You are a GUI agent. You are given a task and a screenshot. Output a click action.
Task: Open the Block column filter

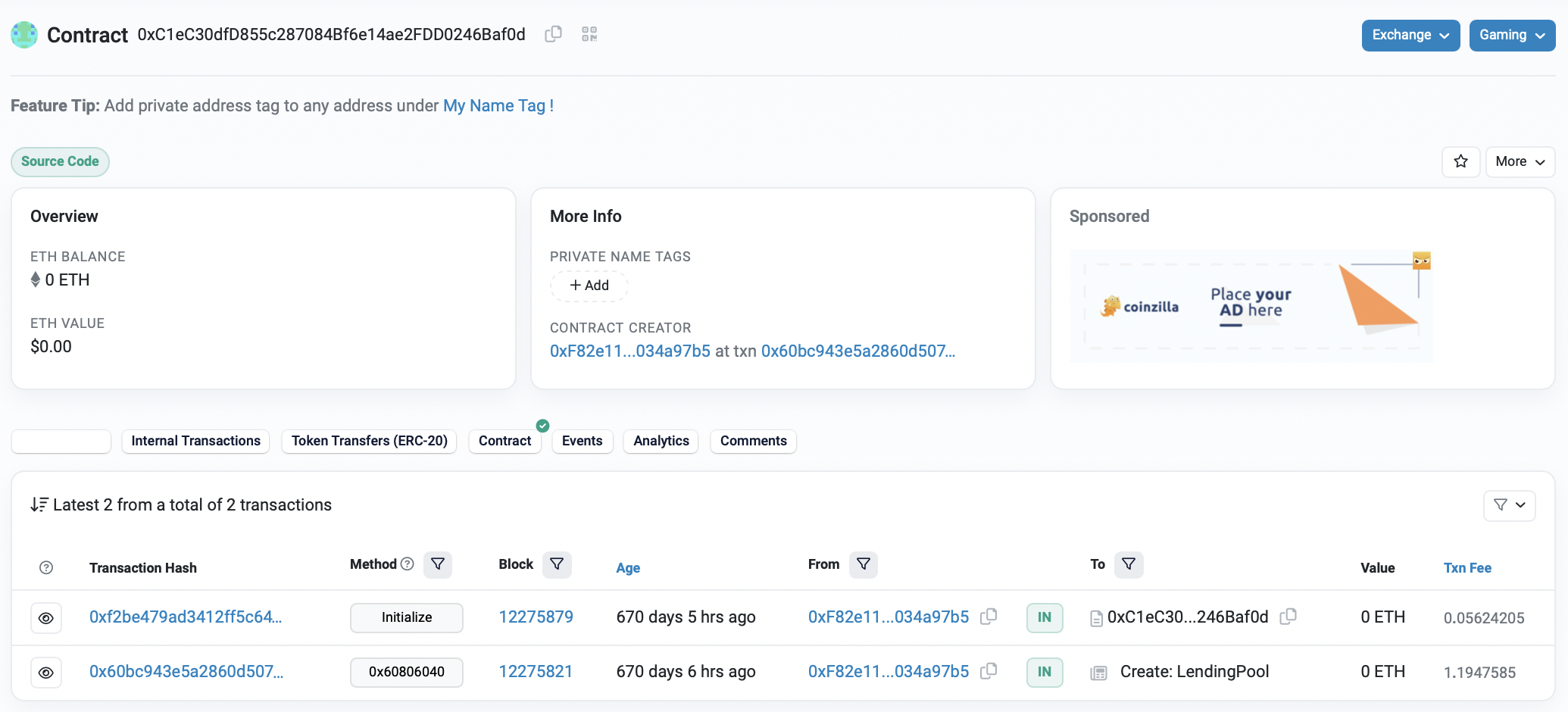click(x=557, y=564)
